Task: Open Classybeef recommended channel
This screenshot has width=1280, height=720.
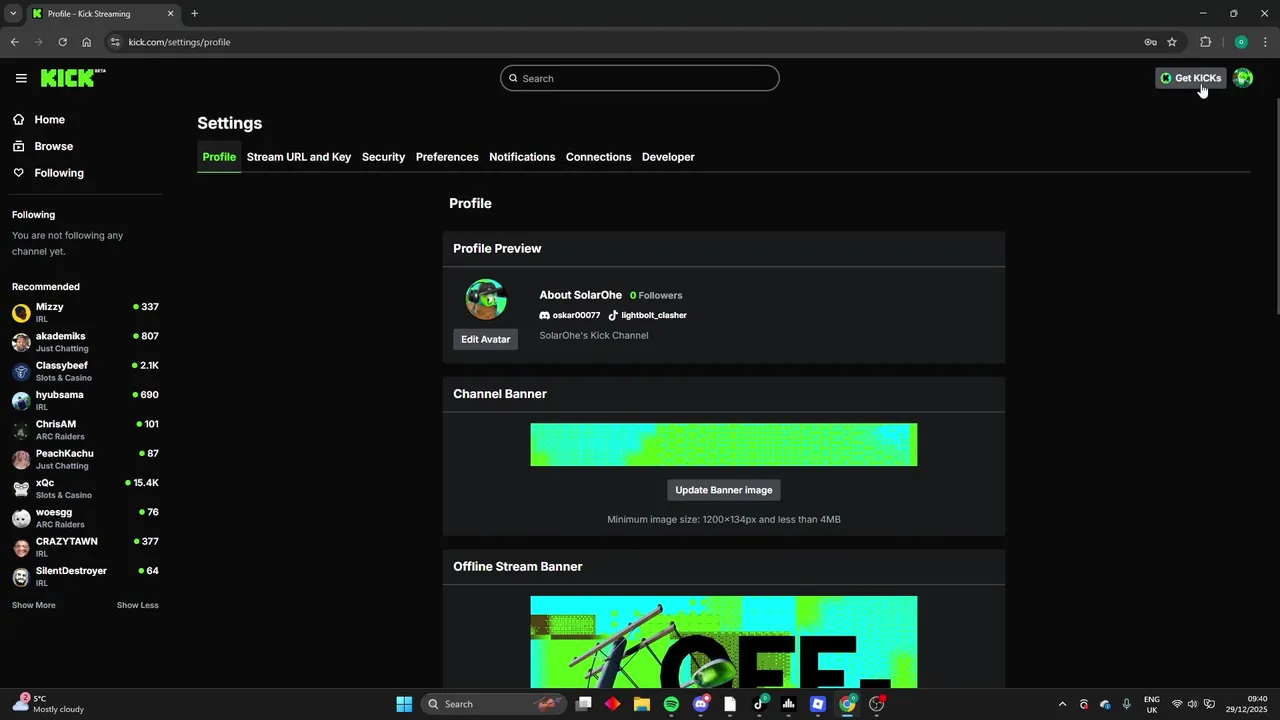Action: tap(85, 371)
